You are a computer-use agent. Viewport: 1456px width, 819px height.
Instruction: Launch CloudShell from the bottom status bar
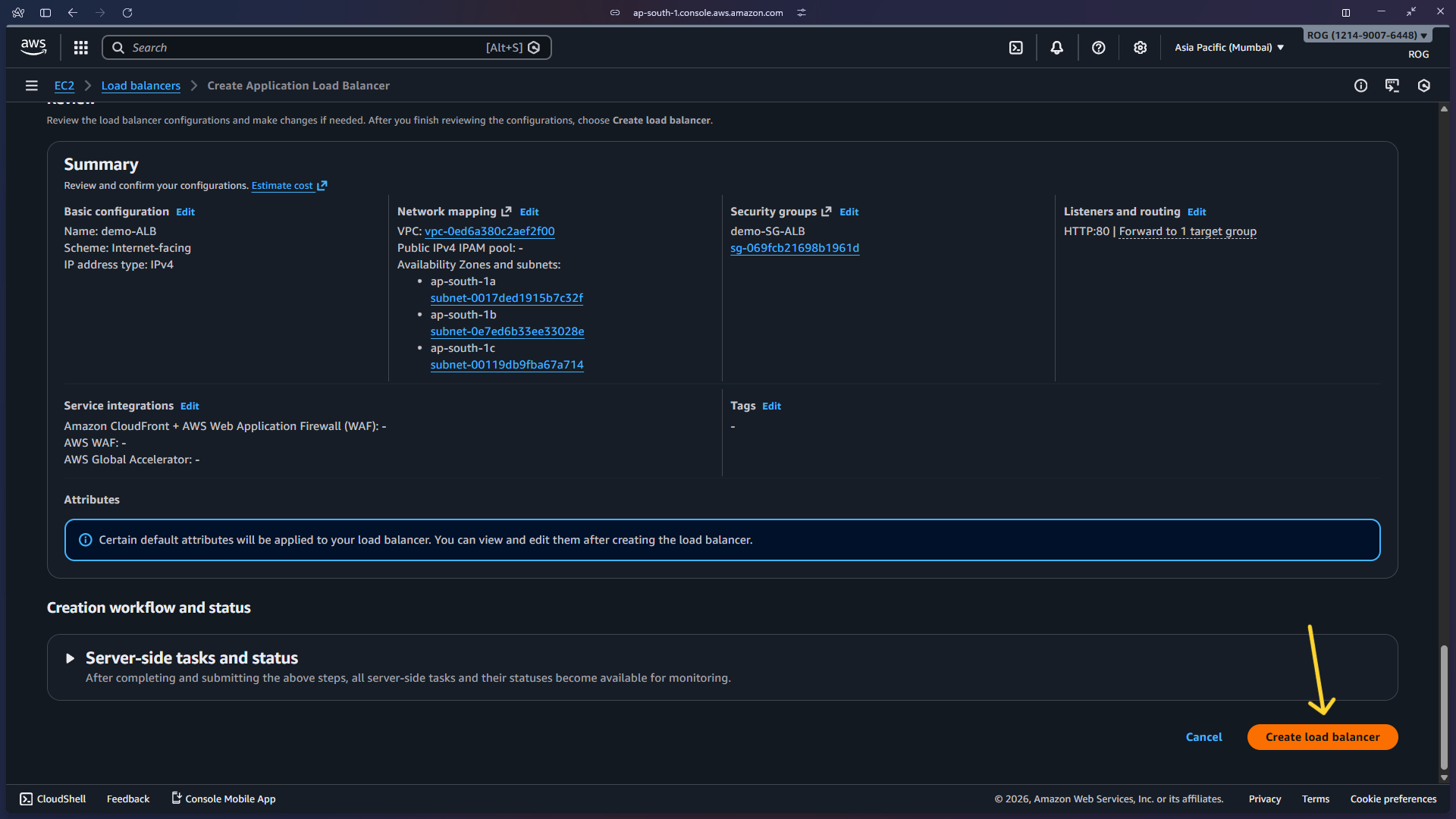coord(52,799)
